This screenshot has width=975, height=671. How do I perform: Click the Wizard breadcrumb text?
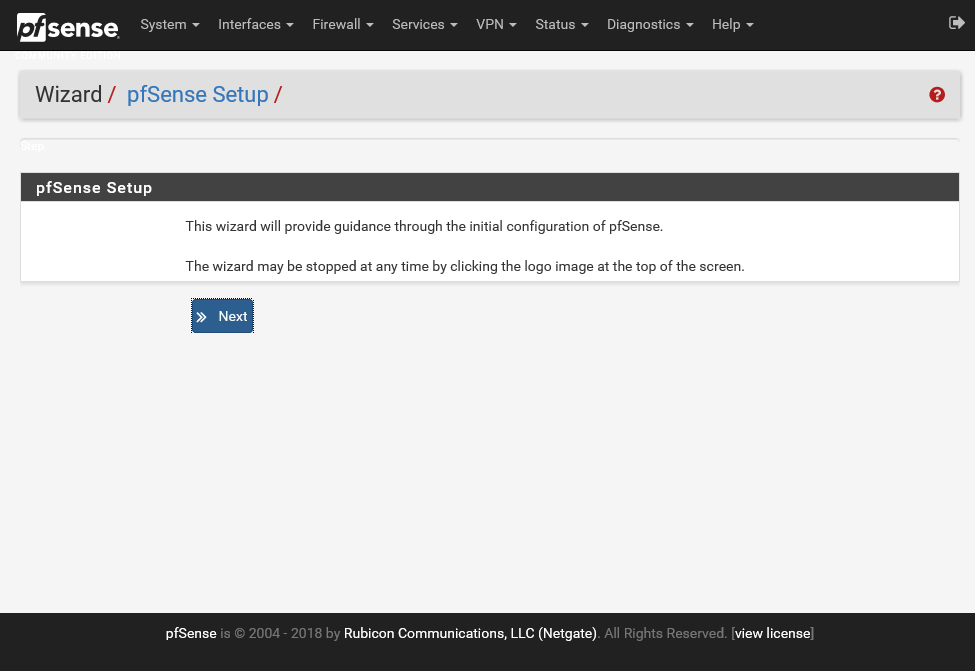[68, 95]
